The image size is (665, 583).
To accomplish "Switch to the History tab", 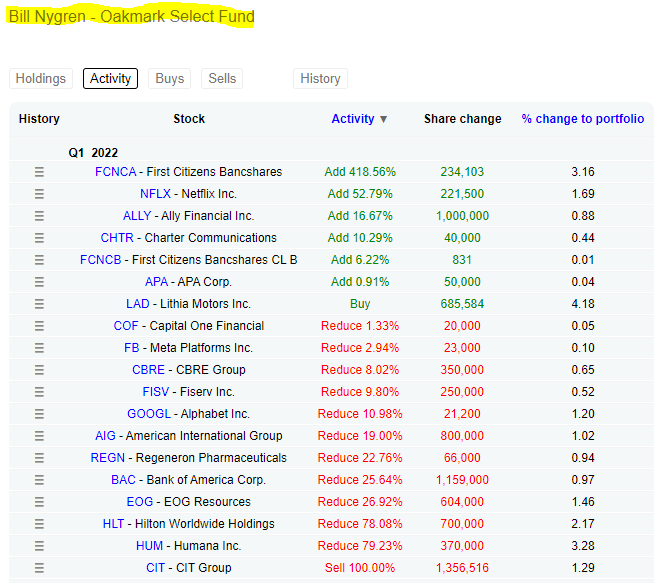I will coord(320,78).
